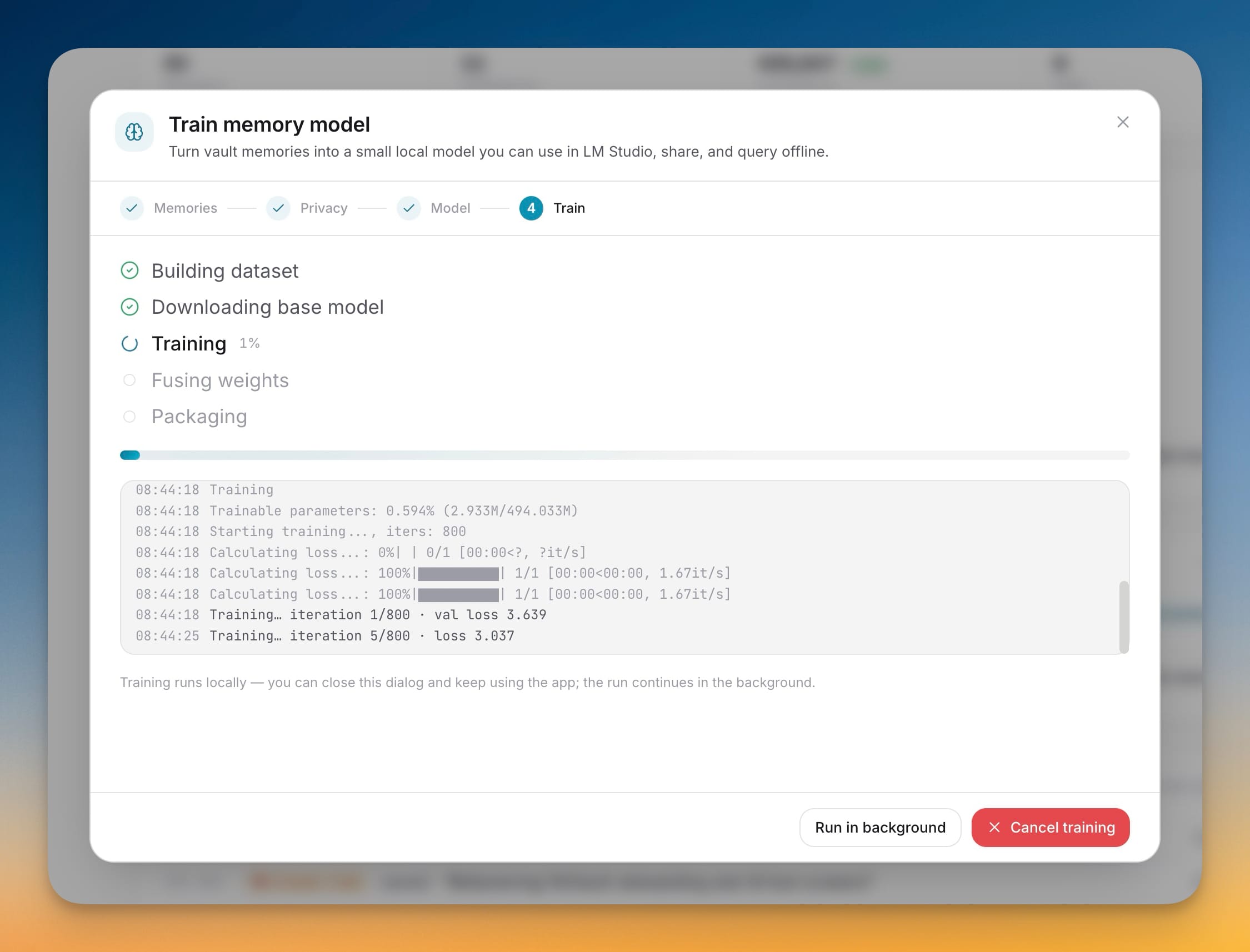Click the Building dataset stage label
Image resolution: width=1250 pixels, height=952 pixels.
click(x=224, y=271)
